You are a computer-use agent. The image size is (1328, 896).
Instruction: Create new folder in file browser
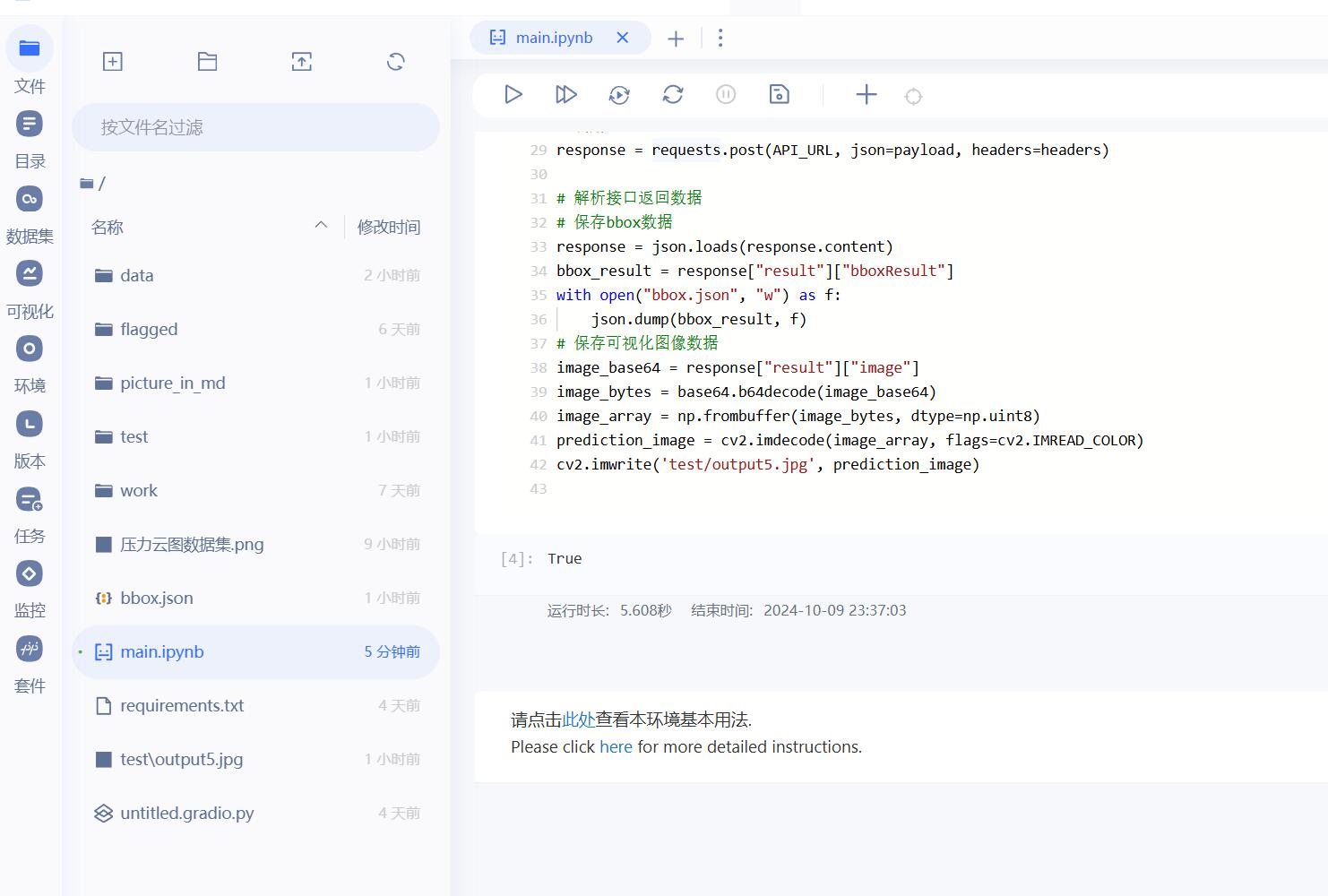(207, 62)
